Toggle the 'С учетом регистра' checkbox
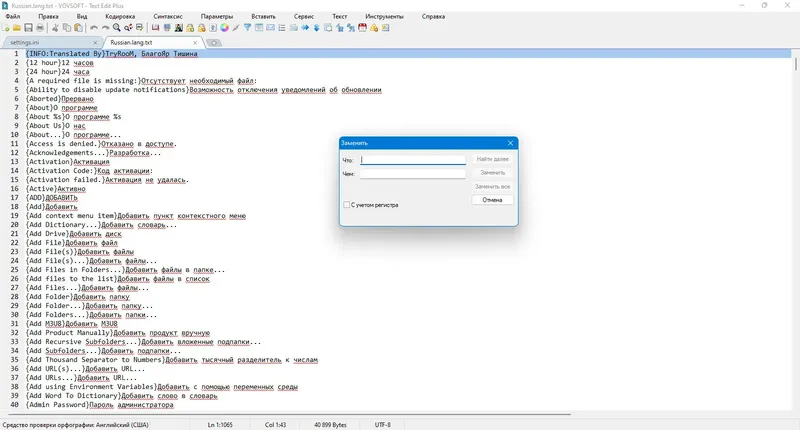This screenshot has height=430, width=800. (346, 205)
